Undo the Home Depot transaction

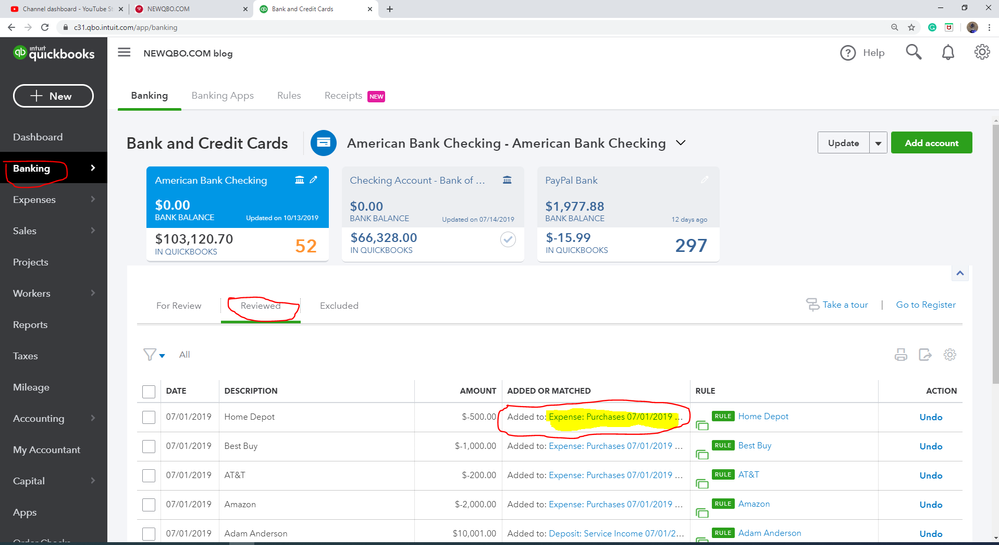click(930, 417)
